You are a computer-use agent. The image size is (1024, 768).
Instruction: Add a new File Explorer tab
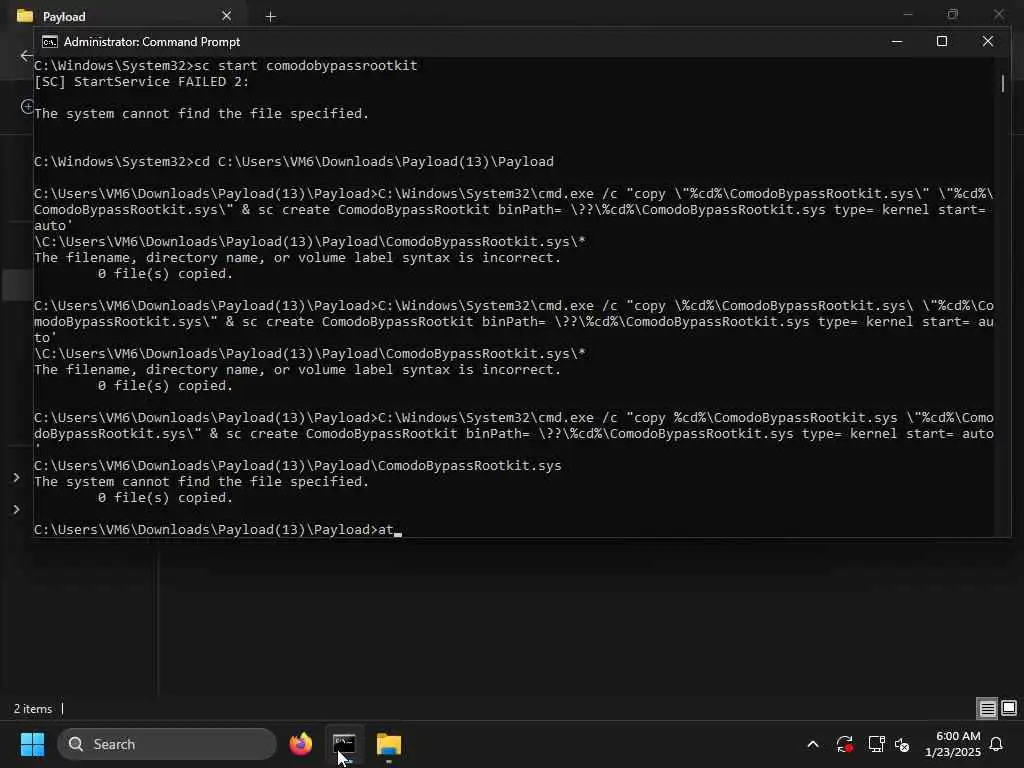click(270, 16)
